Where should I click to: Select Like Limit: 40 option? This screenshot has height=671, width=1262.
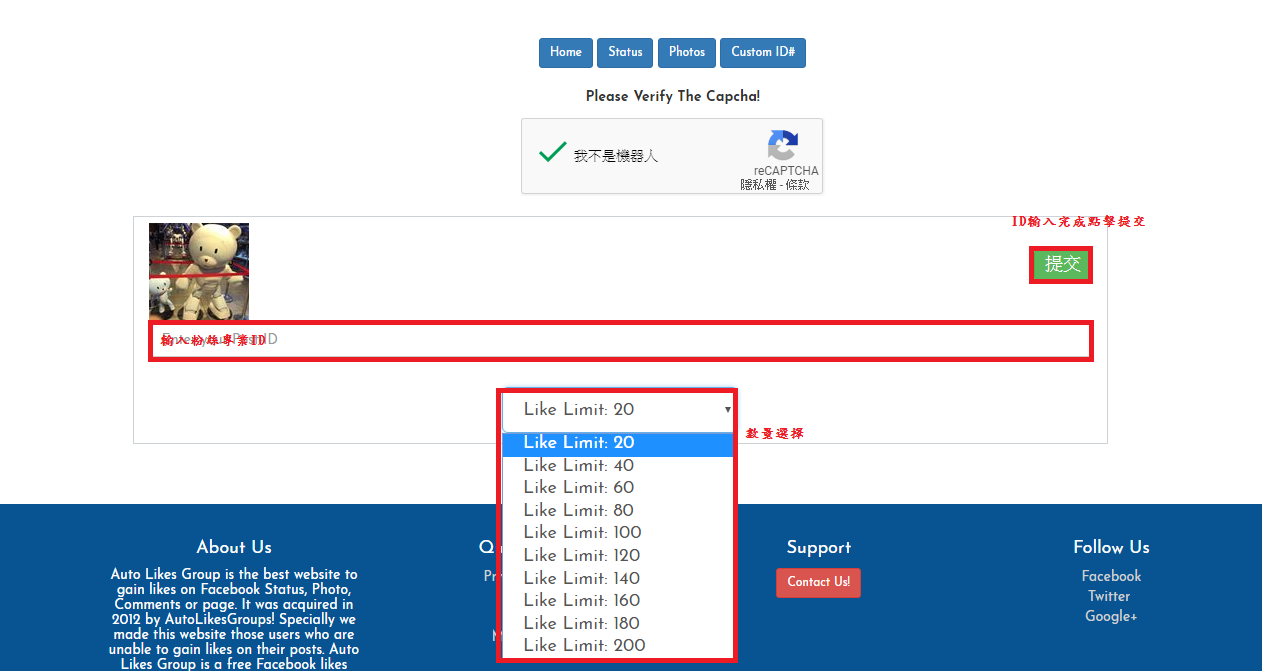pos(578,465)
